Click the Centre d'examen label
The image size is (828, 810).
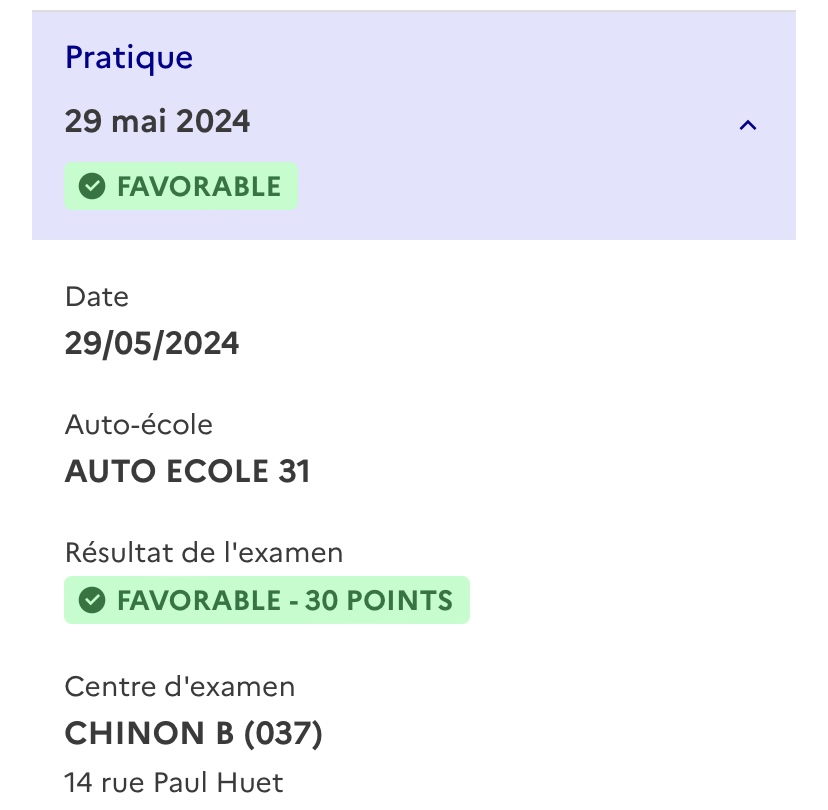point(180,687)
